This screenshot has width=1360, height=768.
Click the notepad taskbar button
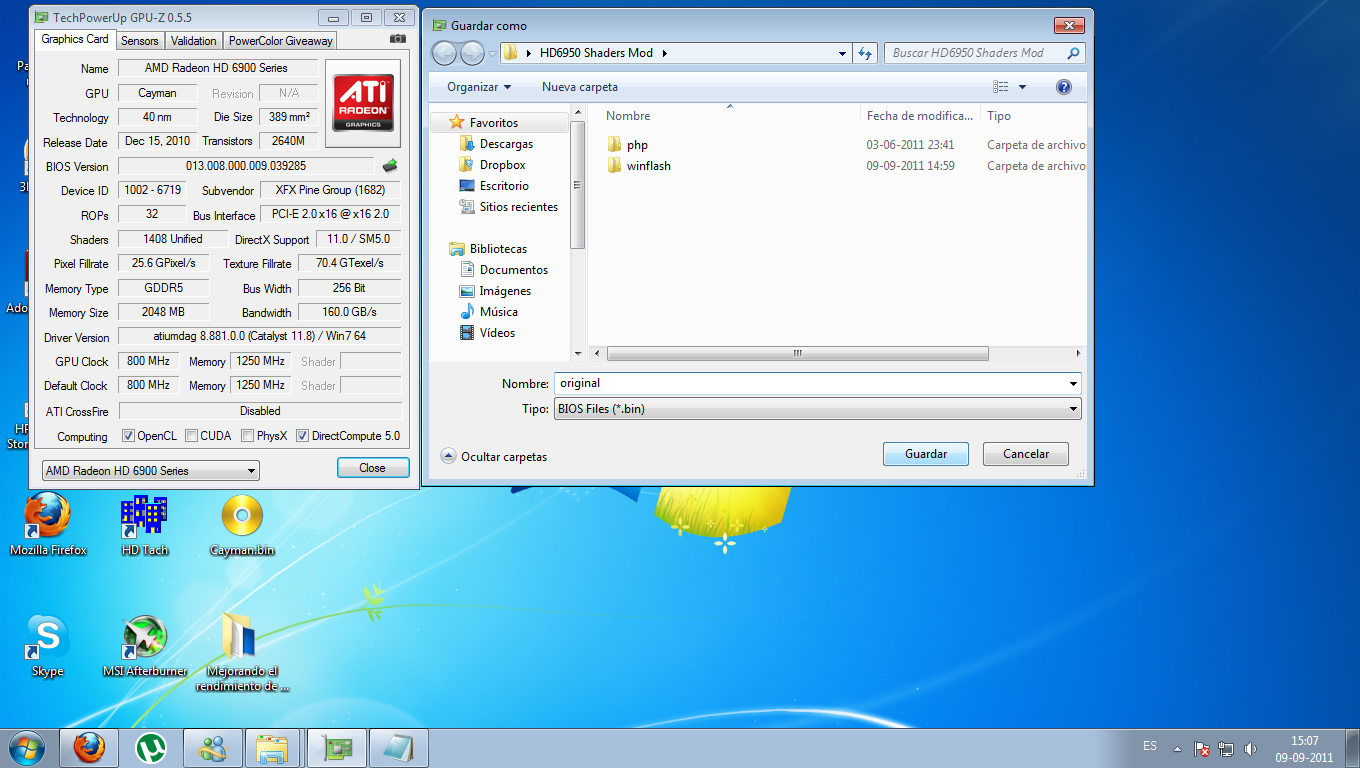tap(399, 747)
